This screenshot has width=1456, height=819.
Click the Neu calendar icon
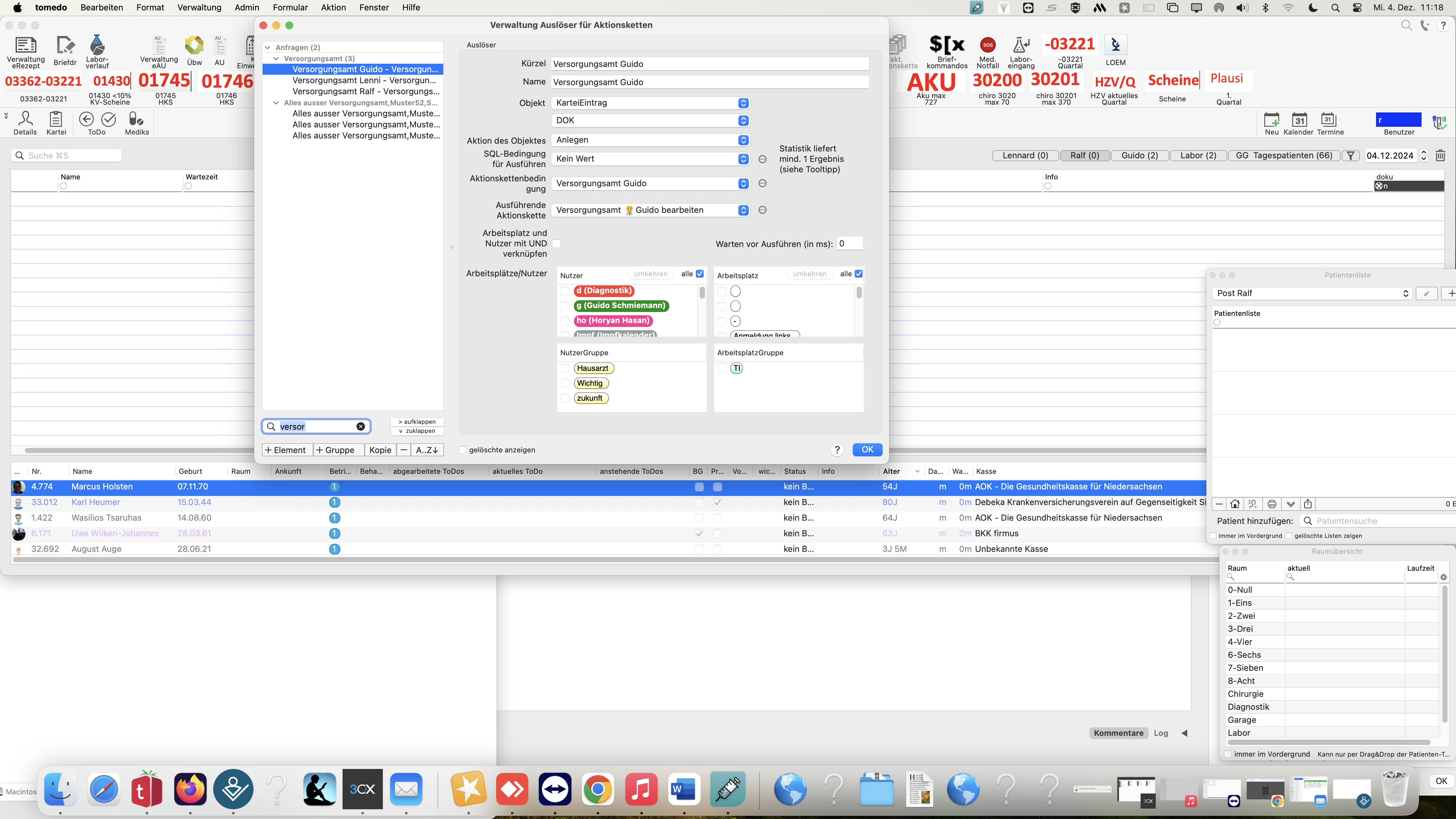click(x=1272, y=119)
